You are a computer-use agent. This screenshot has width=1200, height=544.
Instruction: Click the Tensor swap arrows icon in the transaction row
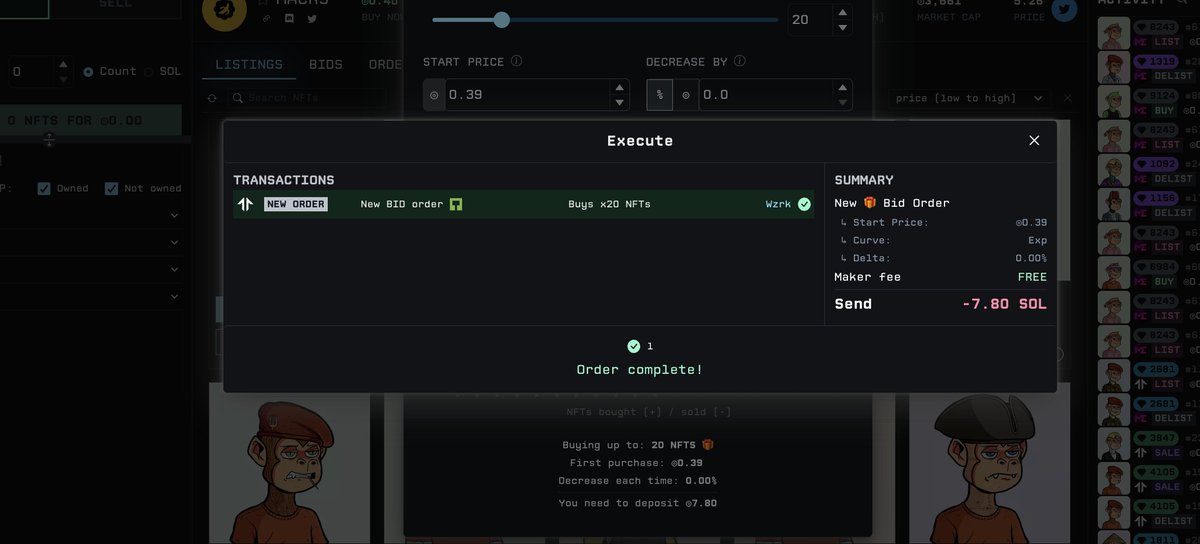pos(245,204)
